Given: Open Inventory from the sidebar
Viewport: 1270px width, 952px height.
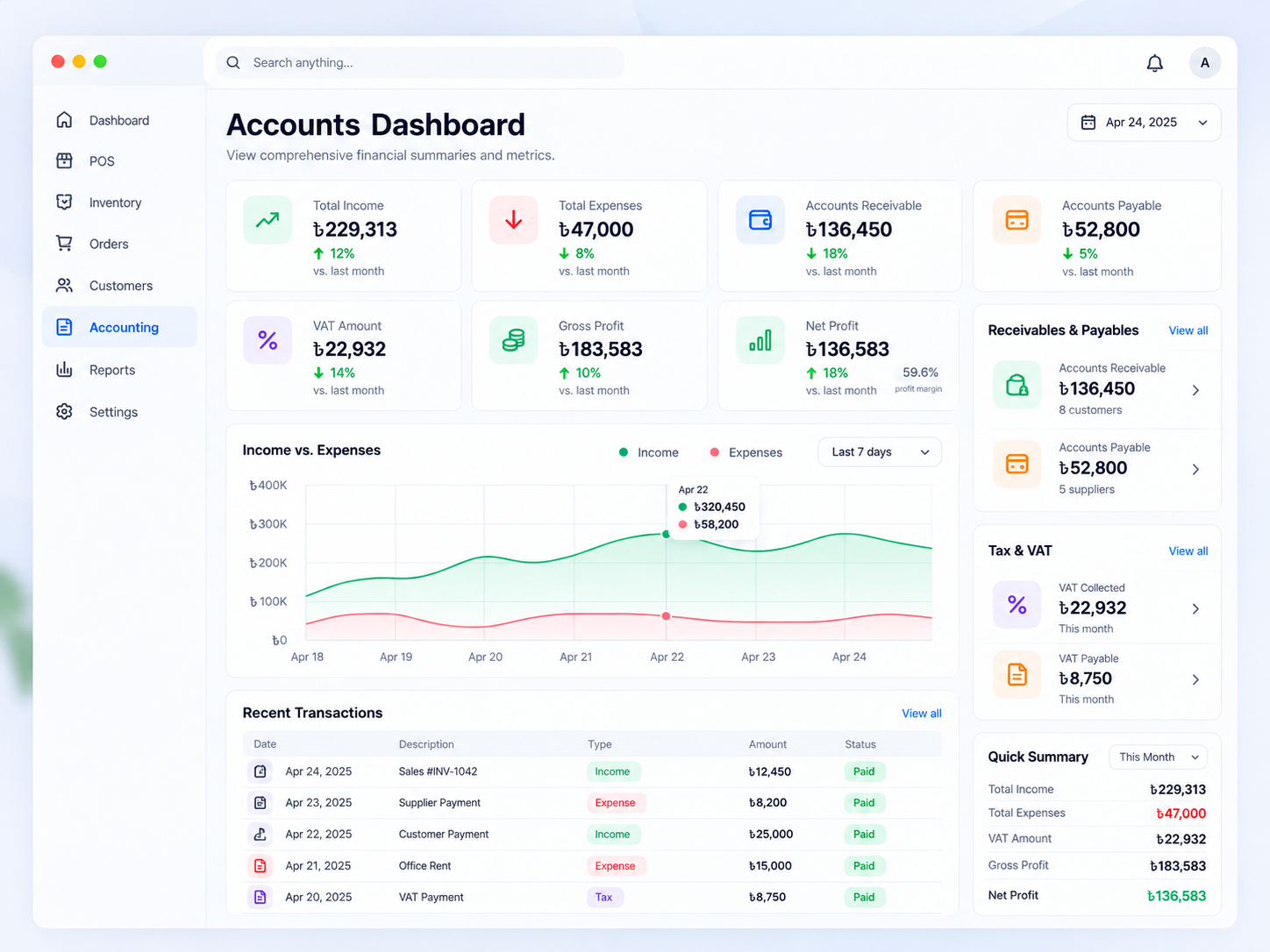Looking at the screenshot, I should tap(119, 202).
